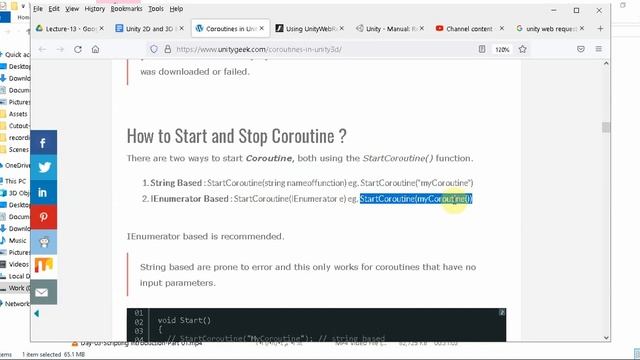Image resolution: width=640 pixels, height=360 pixels.
Task: Close the Coroutines in Unity tab
Action: [262, 28]
